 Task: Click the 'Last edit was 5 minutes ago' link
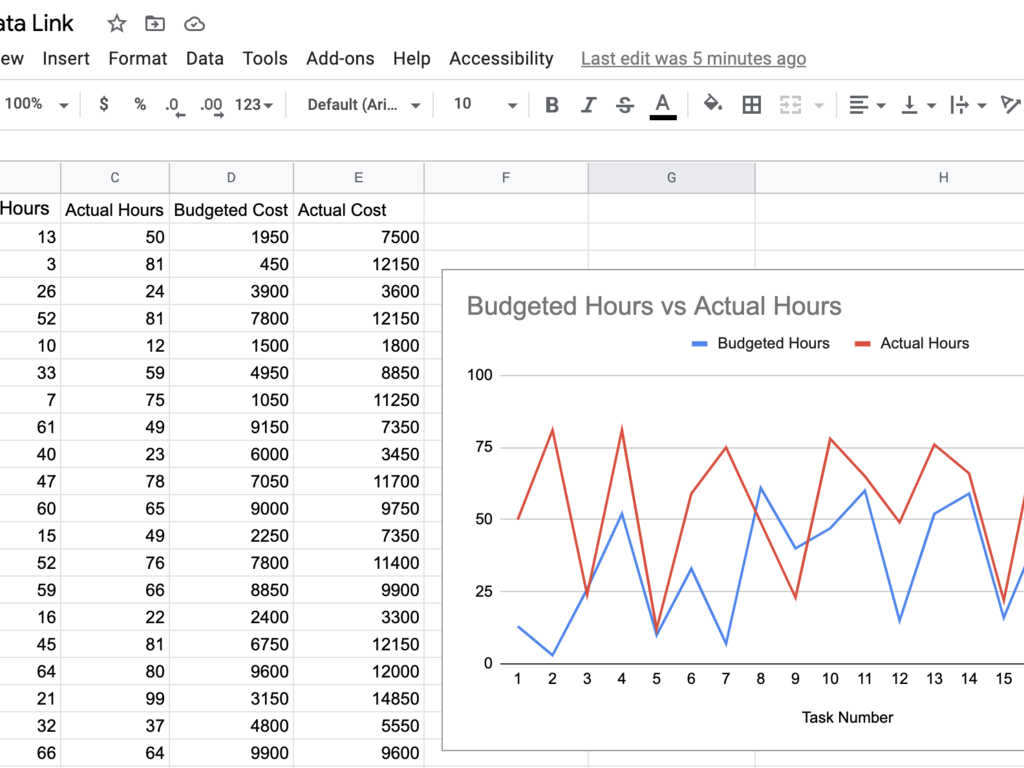click(x=693, y=59)
